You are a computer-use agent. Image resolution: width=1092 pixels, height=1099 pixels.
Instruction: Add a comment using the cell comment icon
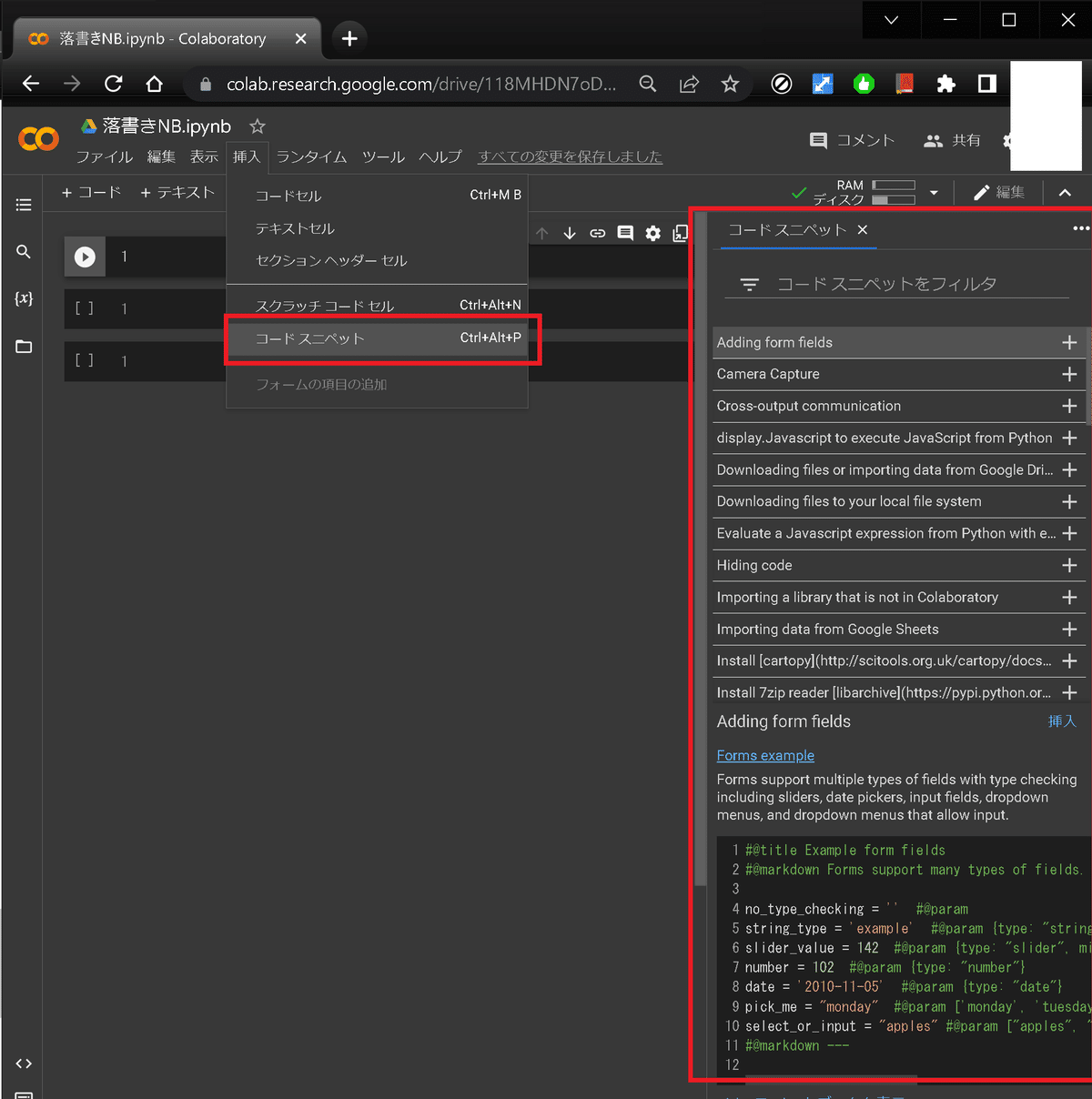click(x=624, y=233)
